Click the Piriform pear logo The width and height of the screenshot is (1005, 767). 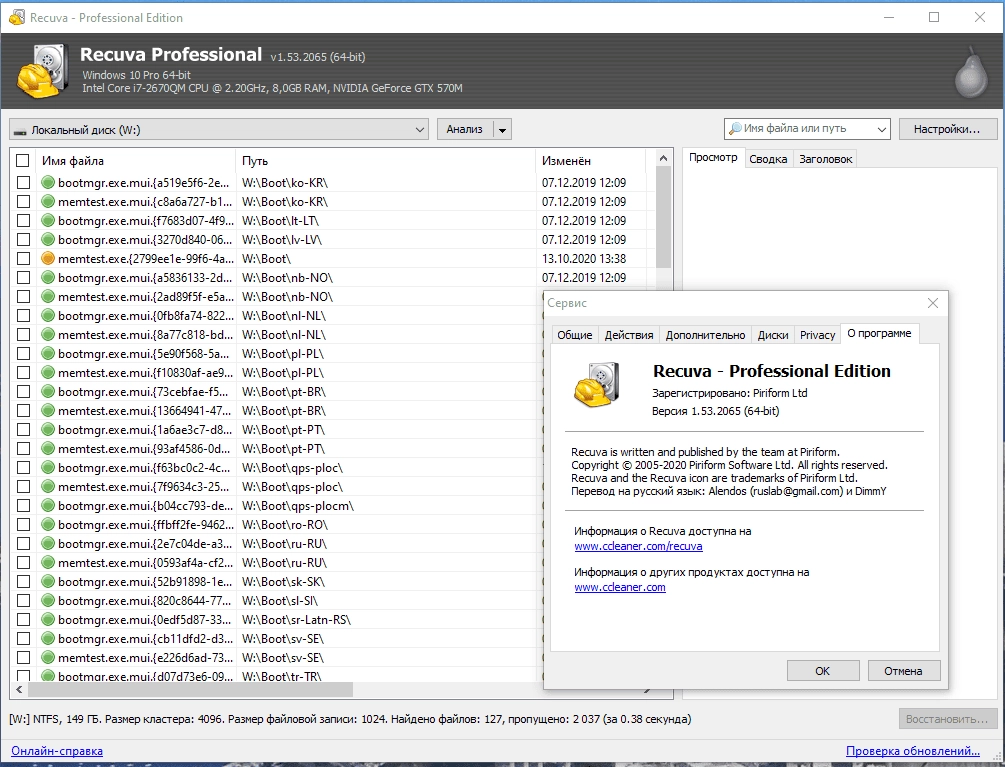click(x=971, y=72)
